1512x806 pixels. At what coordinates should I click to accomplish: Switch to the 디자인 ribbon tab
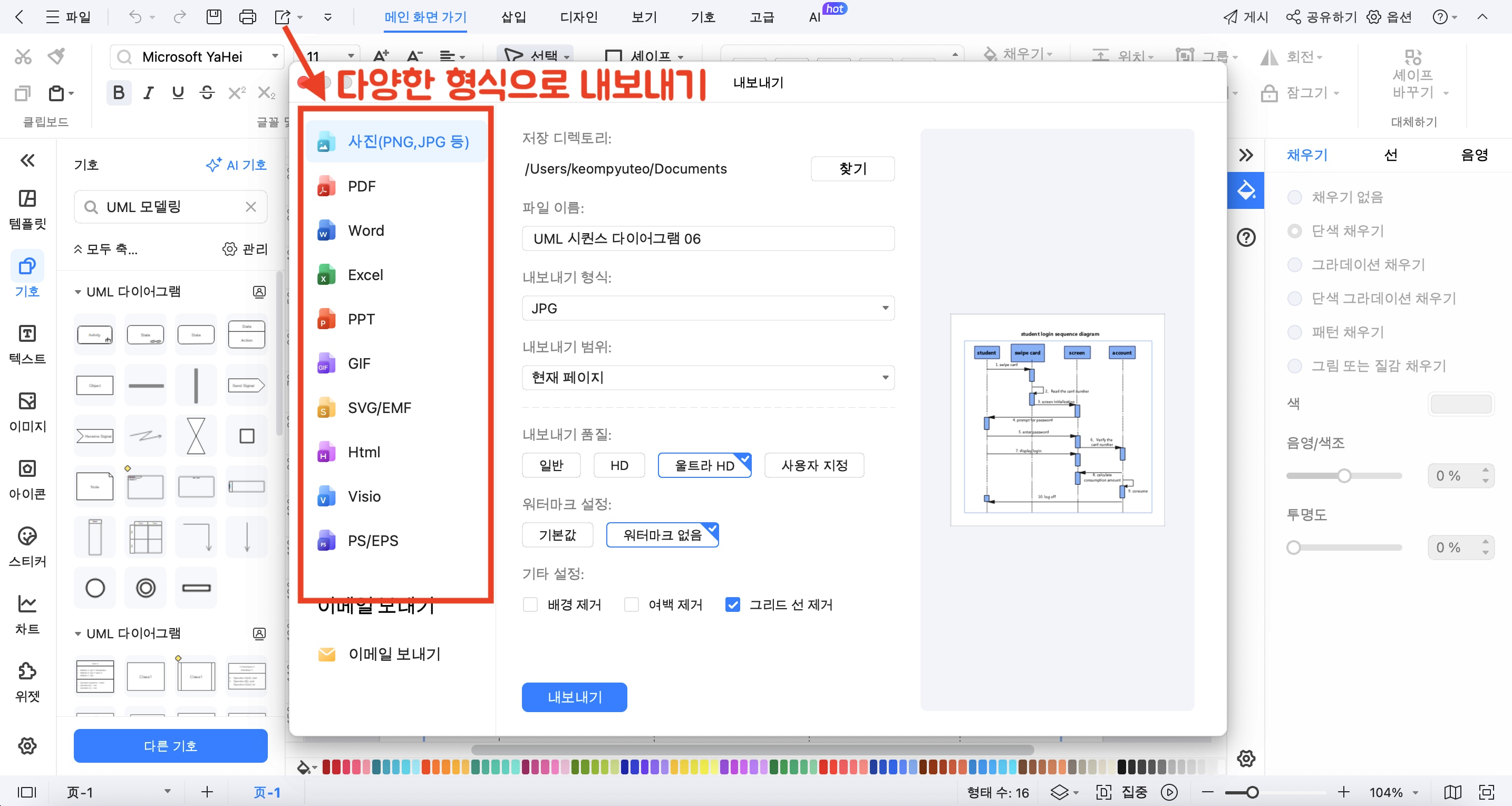click(x=578, y=17)
